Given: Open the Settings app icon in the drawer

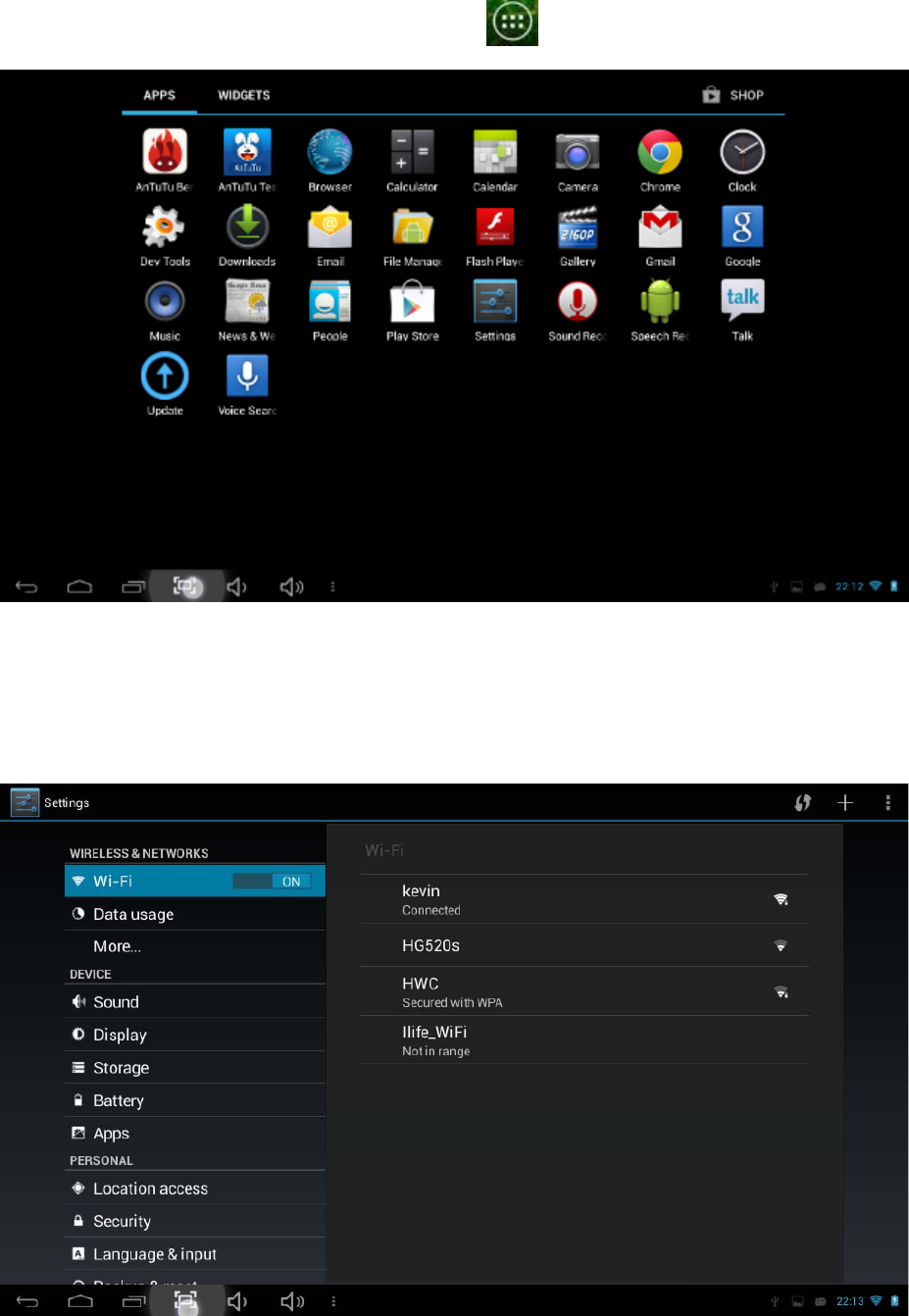Looking at the screenshot, I should point(495,309).
